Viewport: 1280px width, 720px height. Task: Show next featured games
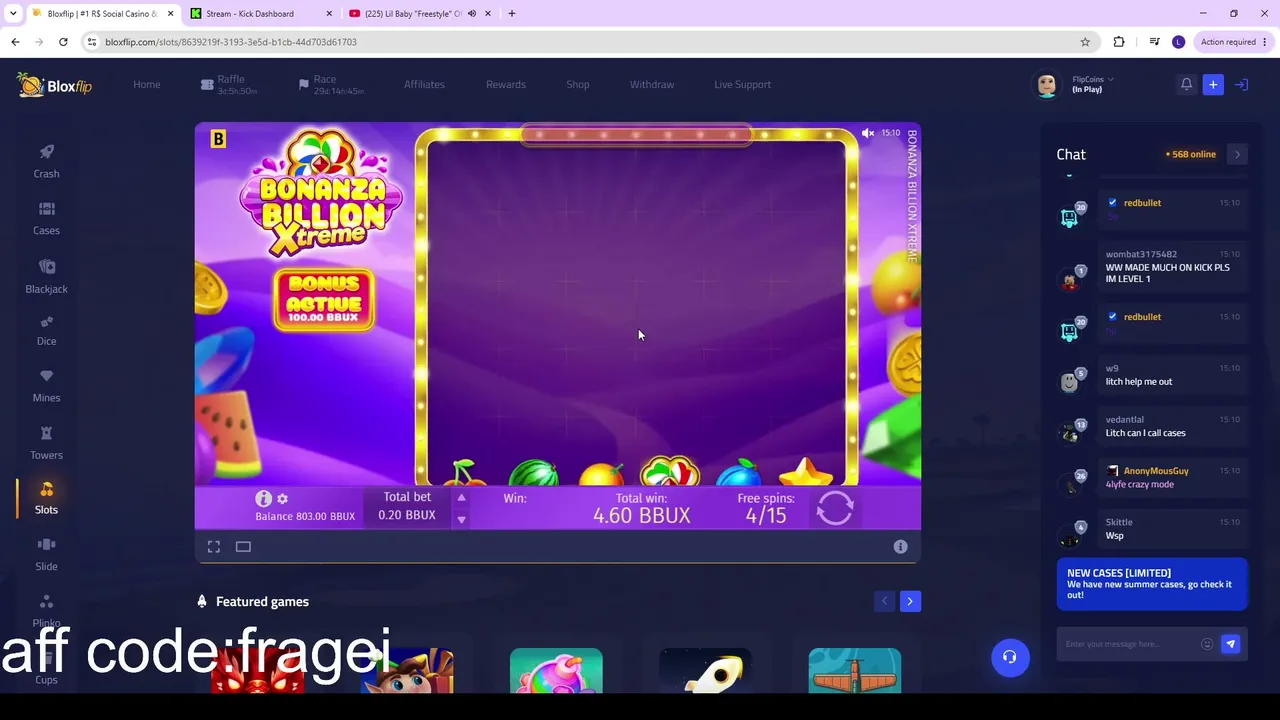[x=910, y=601]
